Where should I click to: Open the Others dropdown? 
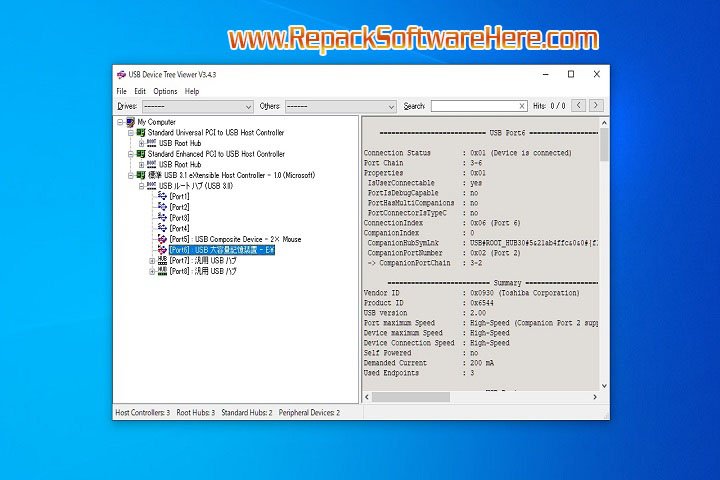point(341,107)
